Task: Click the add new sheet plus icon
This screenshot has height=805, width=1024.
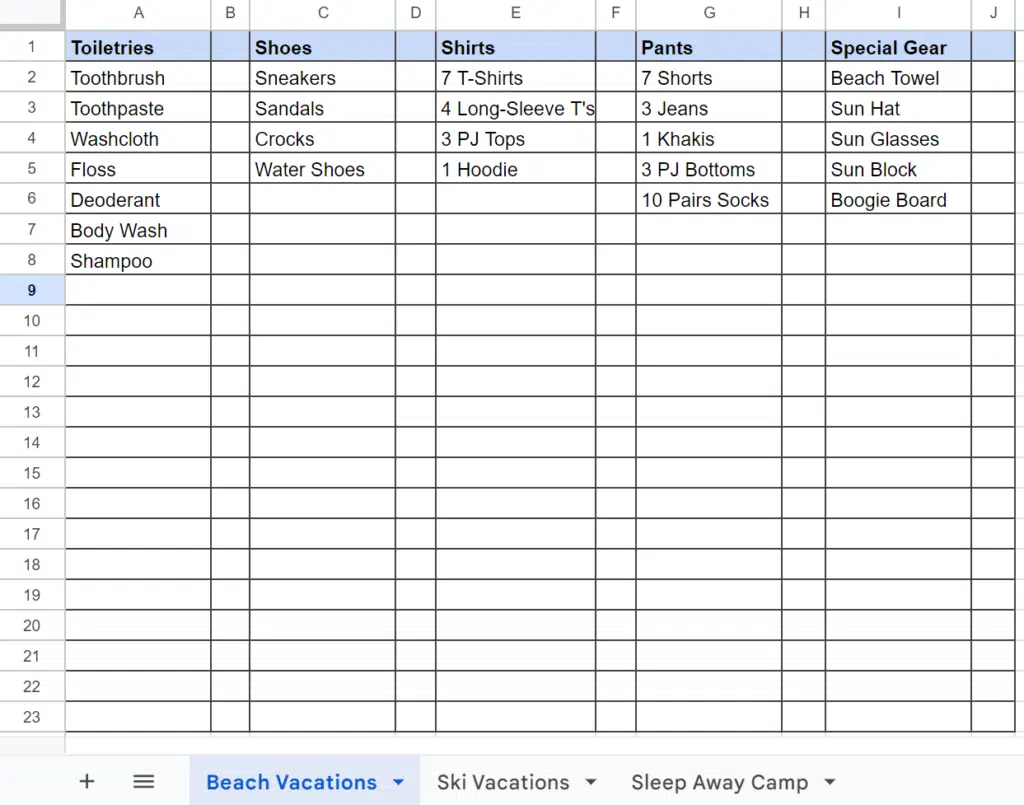Action: click(87, 782)
